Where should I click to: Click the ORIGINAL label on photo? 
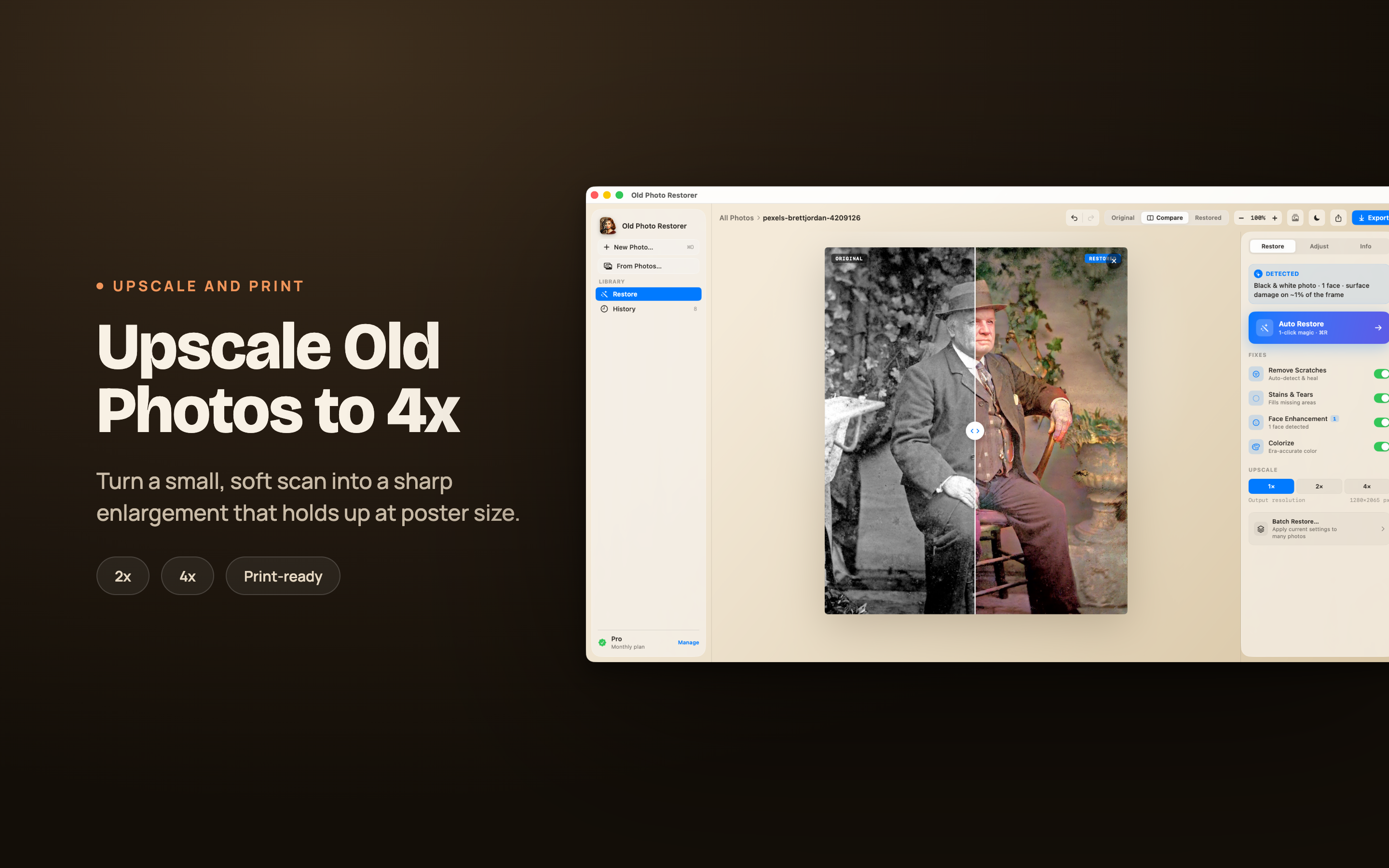(x=849, y=259)
